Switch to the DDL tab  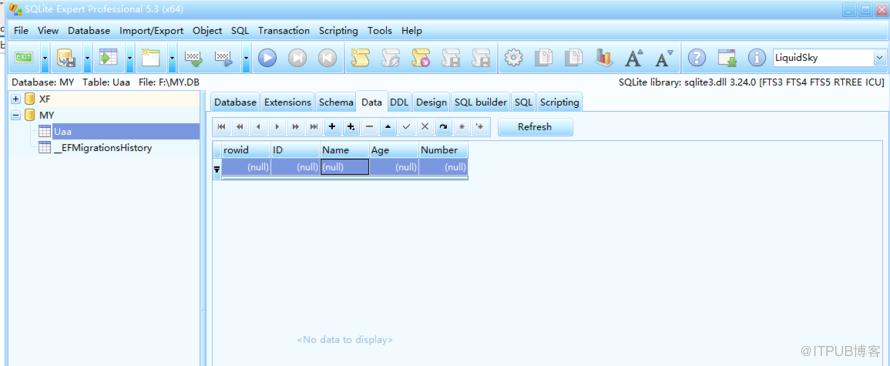click(399, 102)
